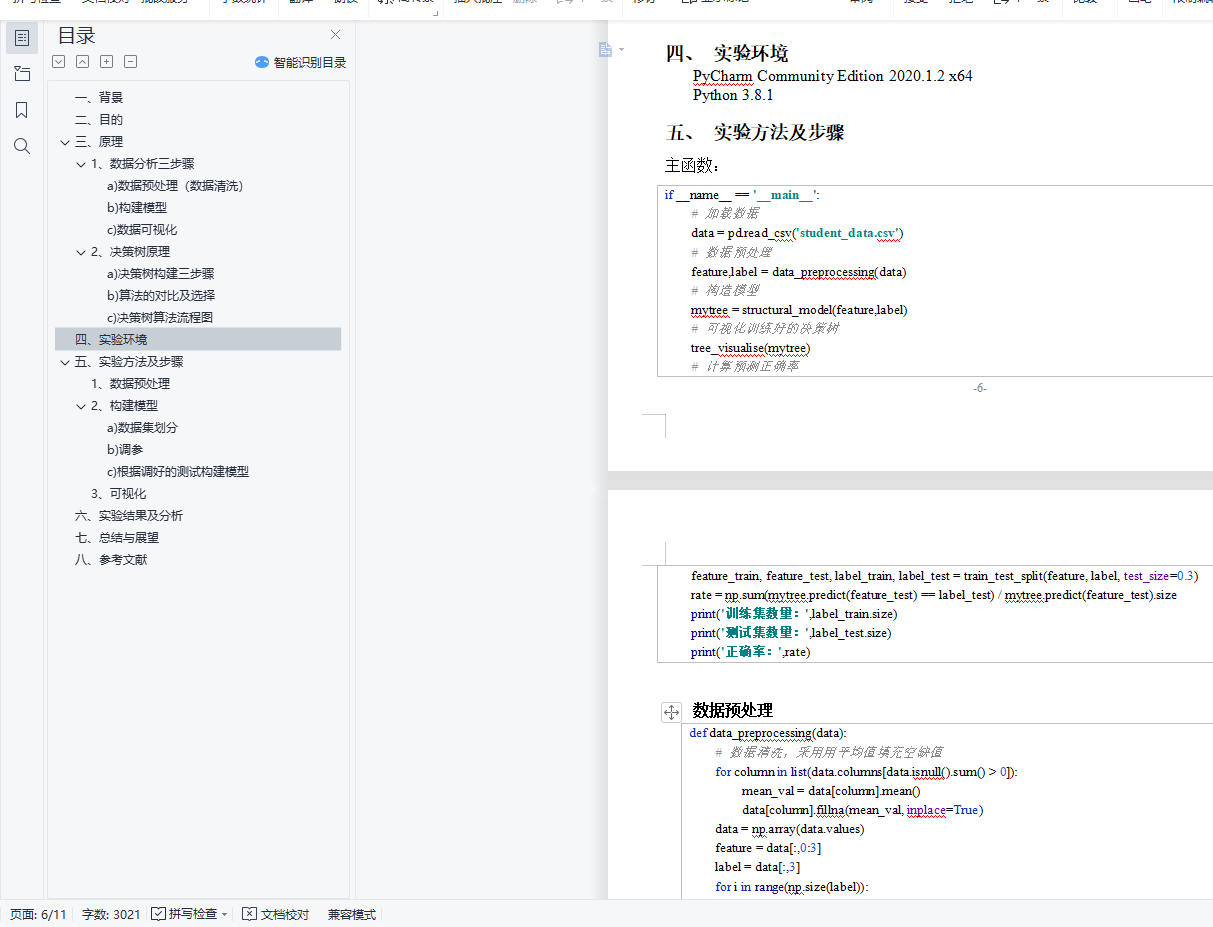
Task: Click 兼容模式 in the status bar
Action: (352, 914)
